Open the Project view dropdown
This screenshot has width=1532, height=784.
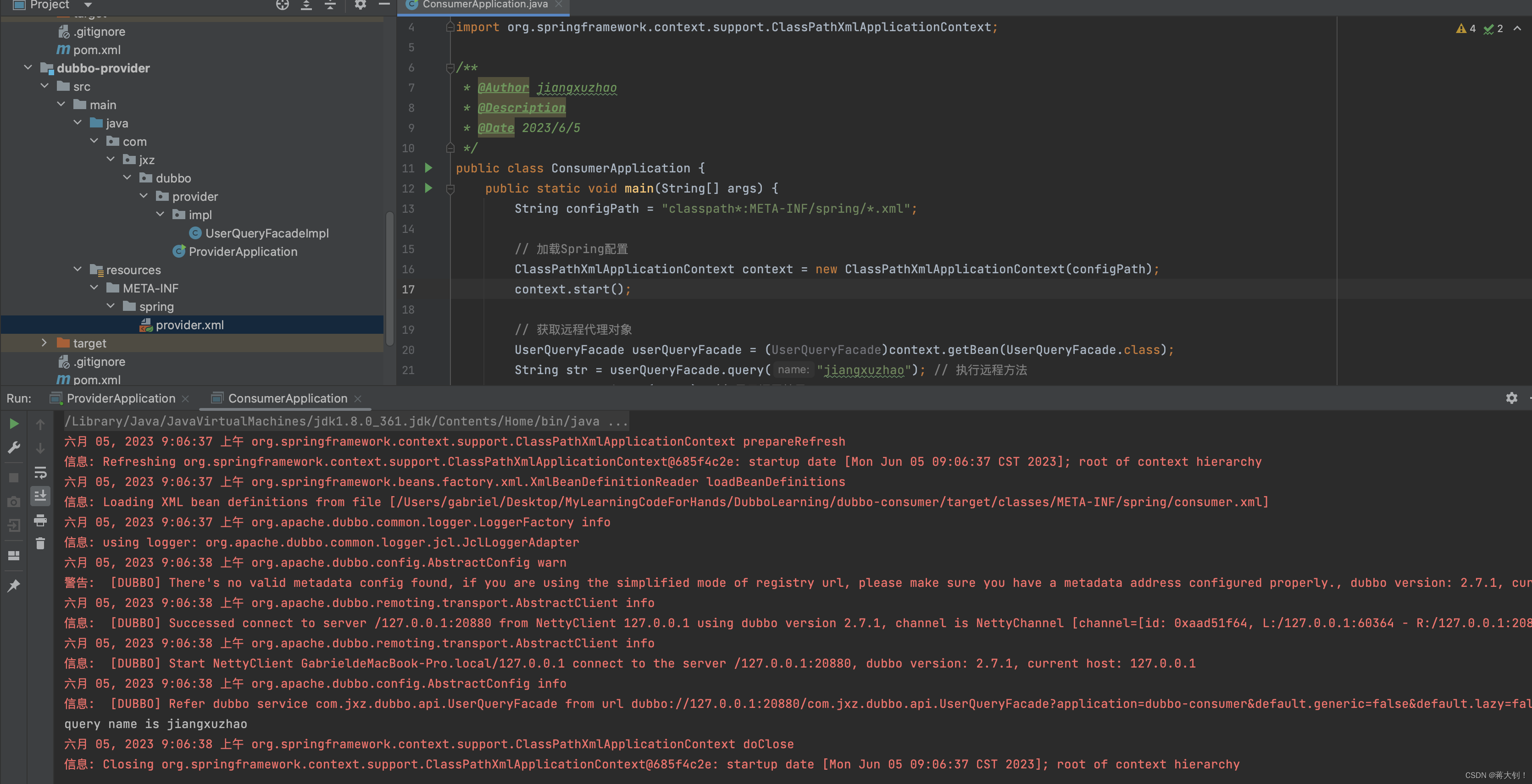88,5
